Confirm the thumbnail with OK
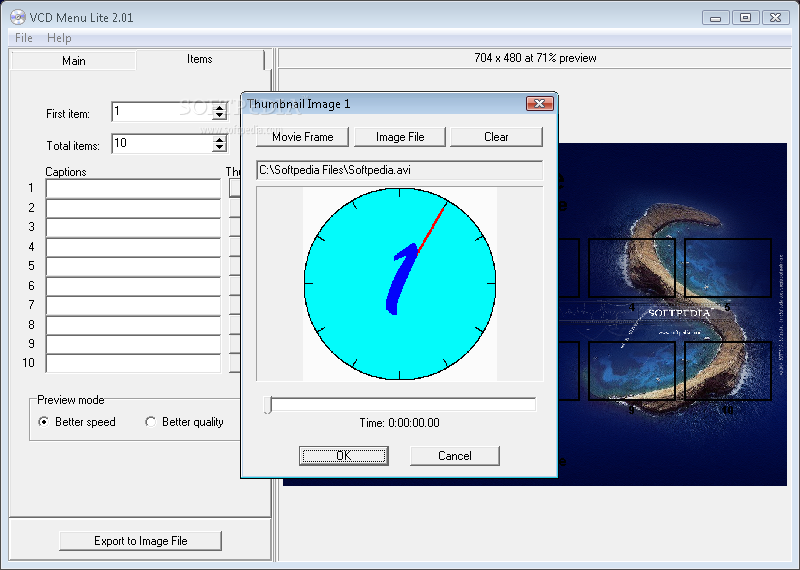 click(344, 456)
